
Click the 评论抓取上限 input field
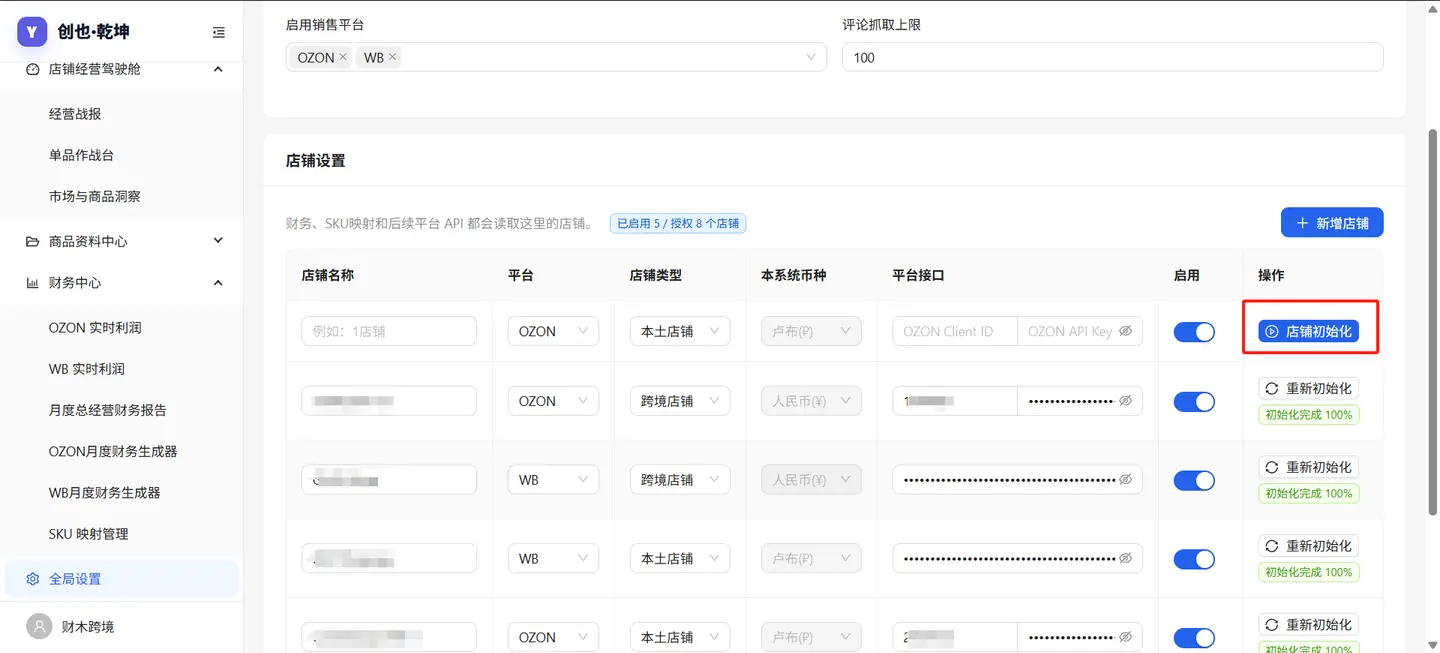tap(1113, 57)
